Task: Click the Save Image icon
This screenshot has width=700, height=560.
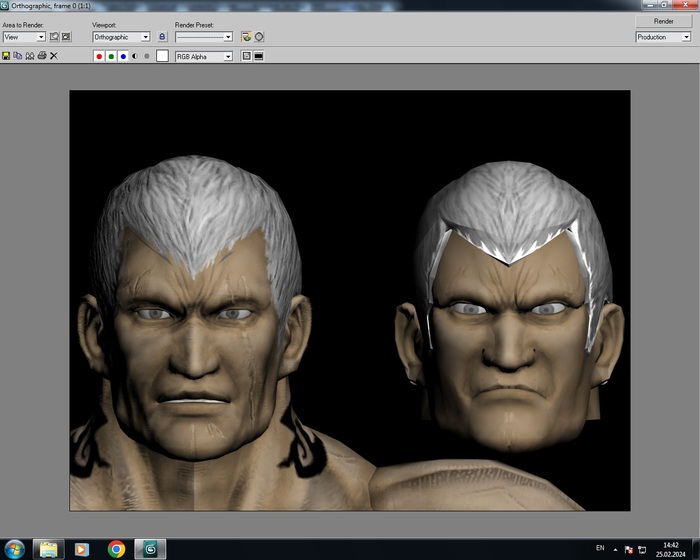Action: 7,56
